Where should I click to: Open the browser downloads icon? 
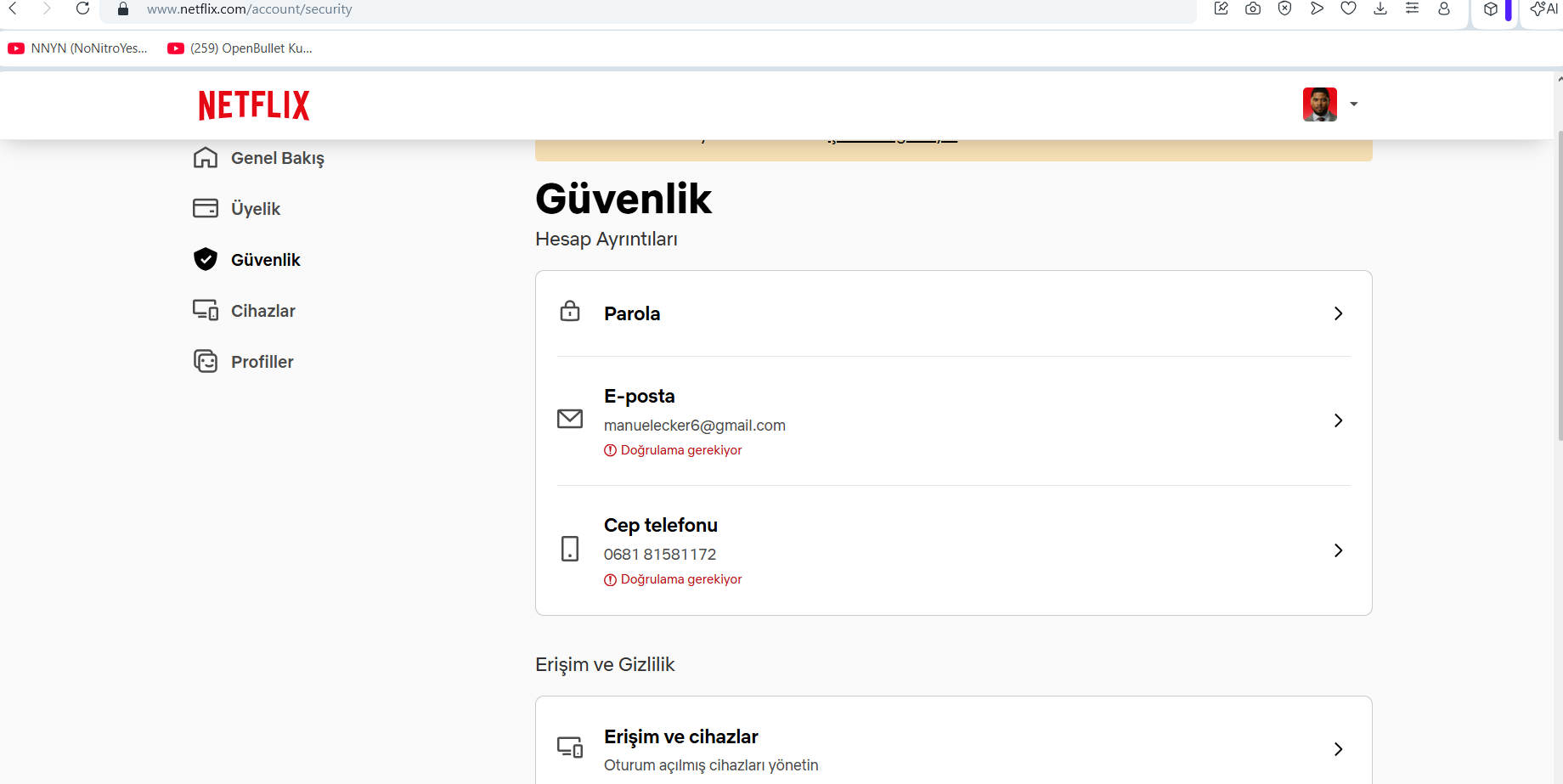pos(1380,8)
